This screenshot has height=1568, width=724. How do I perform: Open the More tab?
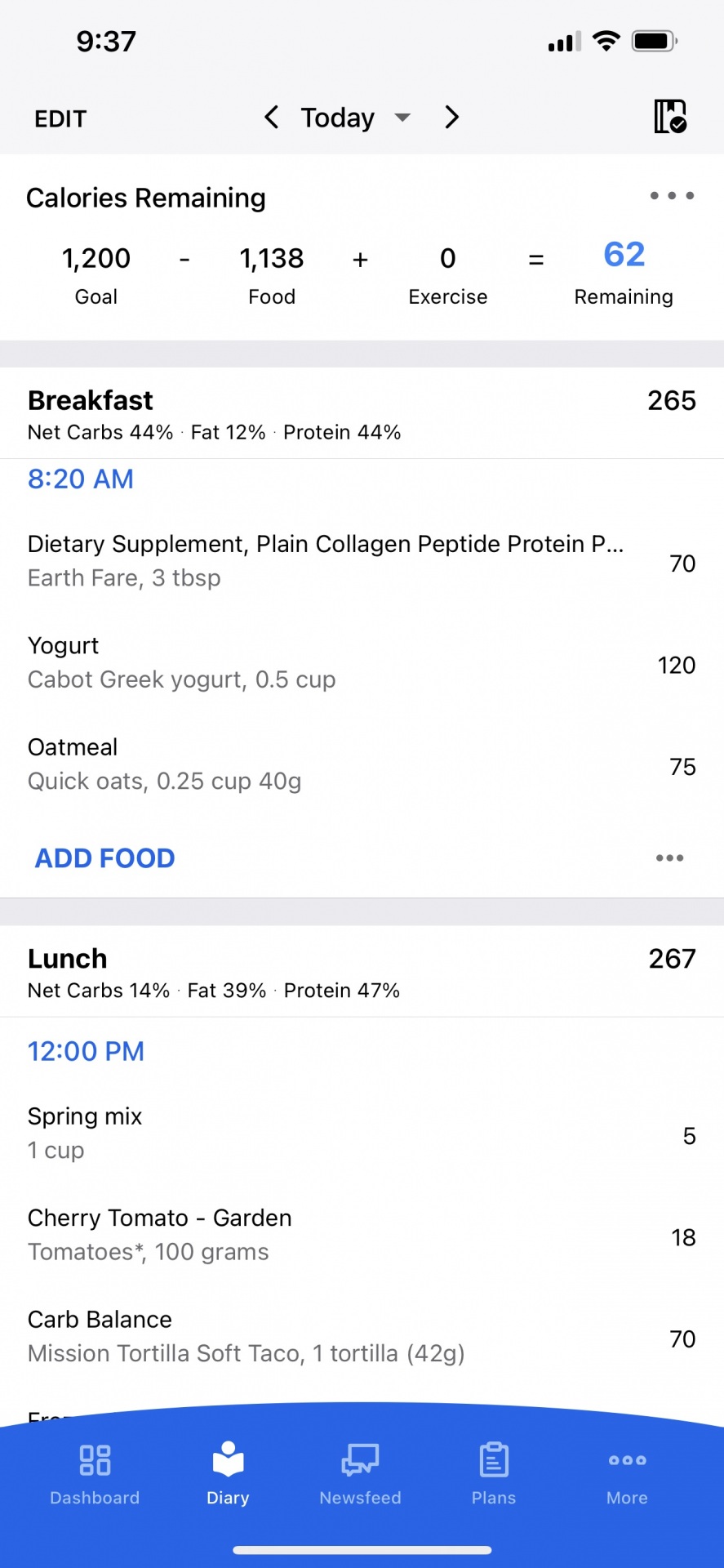click(627, 1474)
